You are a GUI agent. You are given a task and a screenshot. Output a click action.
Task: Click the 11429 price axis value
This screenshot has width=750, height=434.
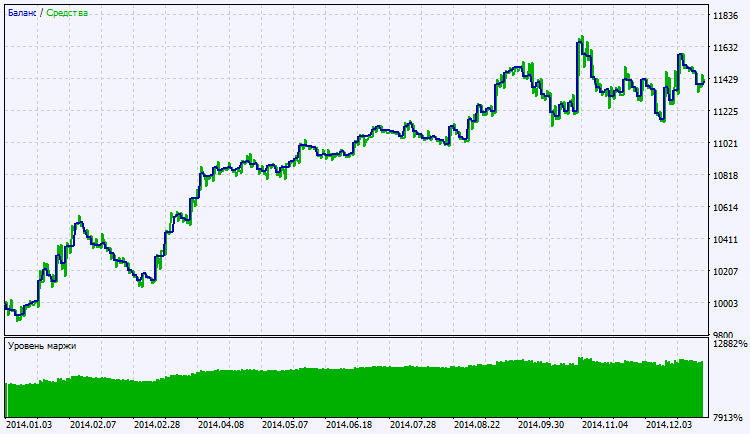725,80
